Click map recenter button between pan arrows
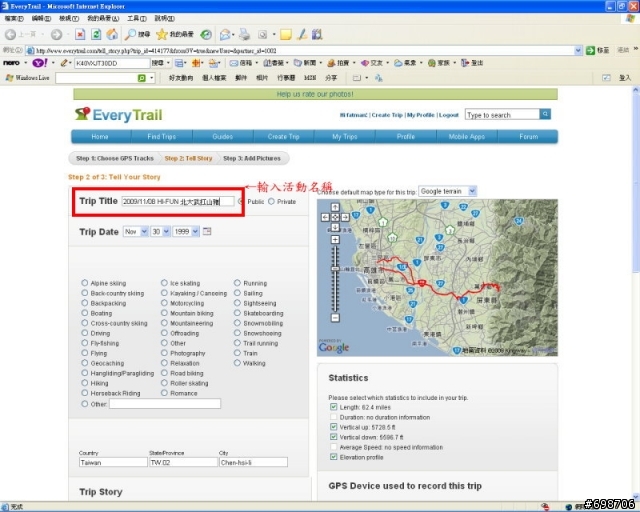Screen dimensions: 640x512 (x=335, y=217)
